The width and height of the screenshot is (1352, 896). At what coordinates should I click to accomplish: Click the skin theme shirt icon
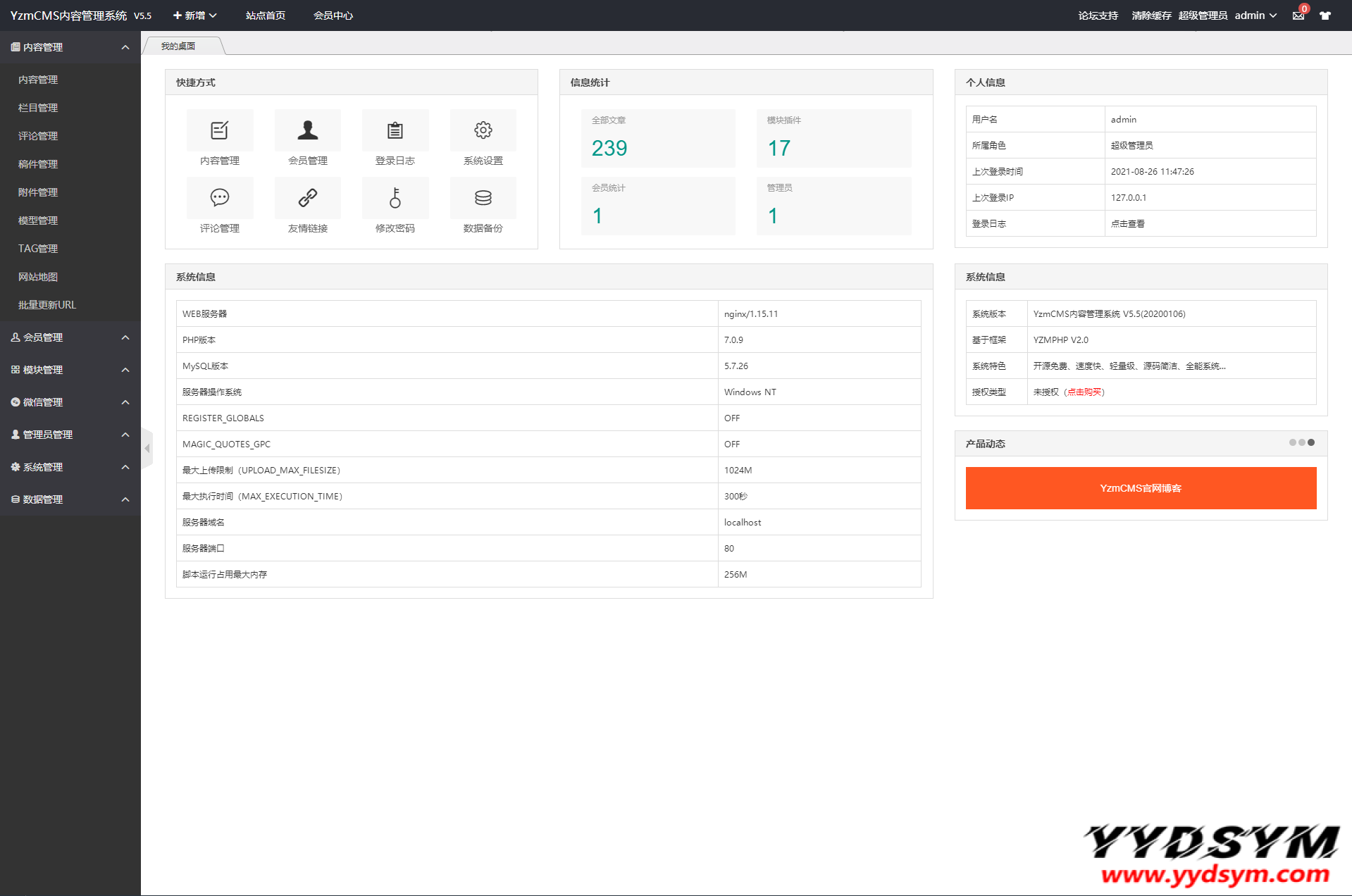pos(1325,15)
